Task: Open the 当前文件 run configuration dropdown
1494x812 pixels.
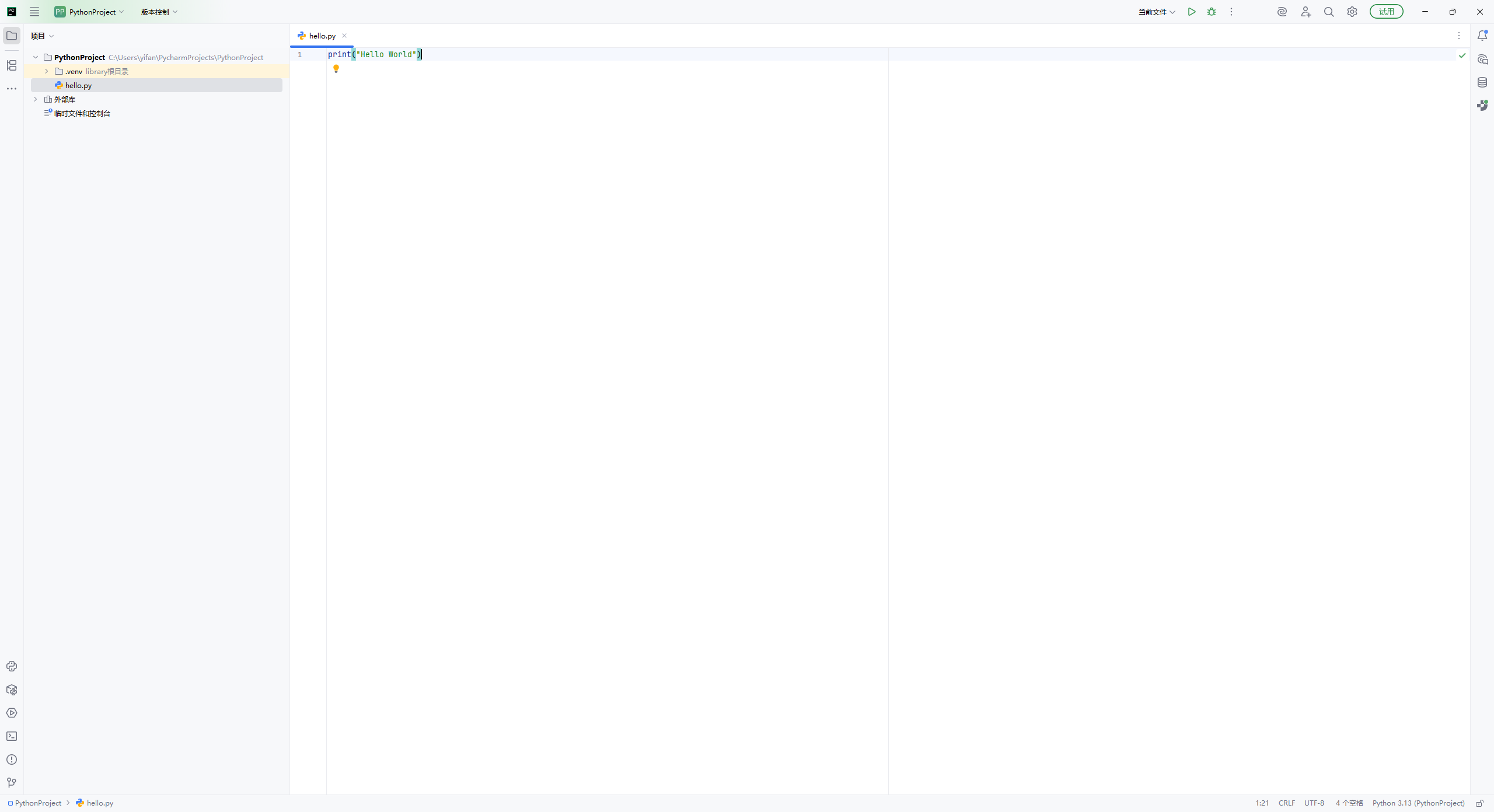Action: 1156,12
